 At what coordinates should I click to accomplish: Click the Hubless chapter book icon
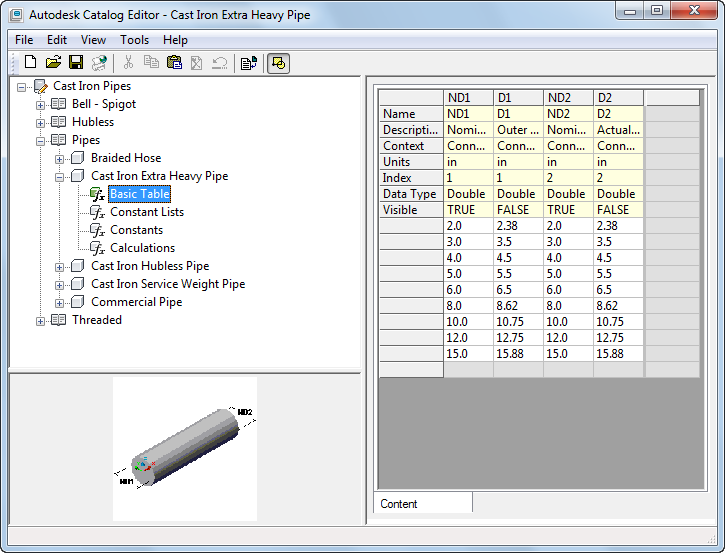pos(58,122)
